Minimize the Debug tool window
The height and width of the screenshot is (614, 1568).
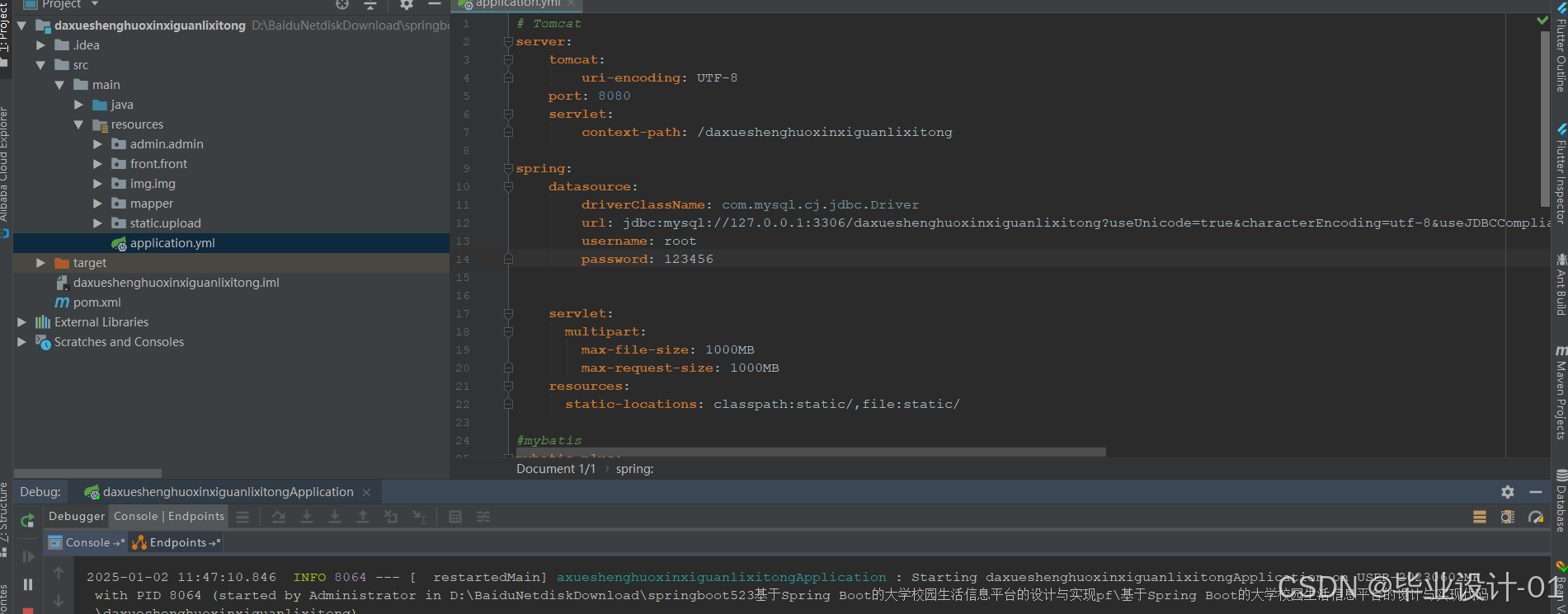click(1535, 492)
